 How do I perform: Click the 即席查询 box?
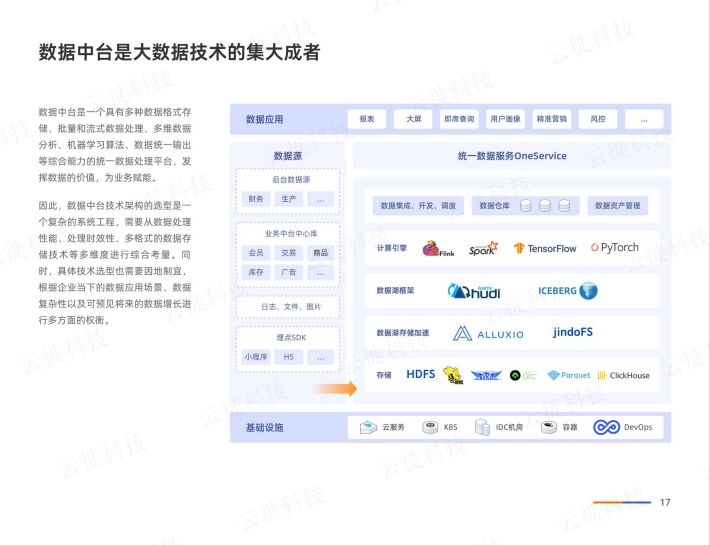(x=459, y=119)
